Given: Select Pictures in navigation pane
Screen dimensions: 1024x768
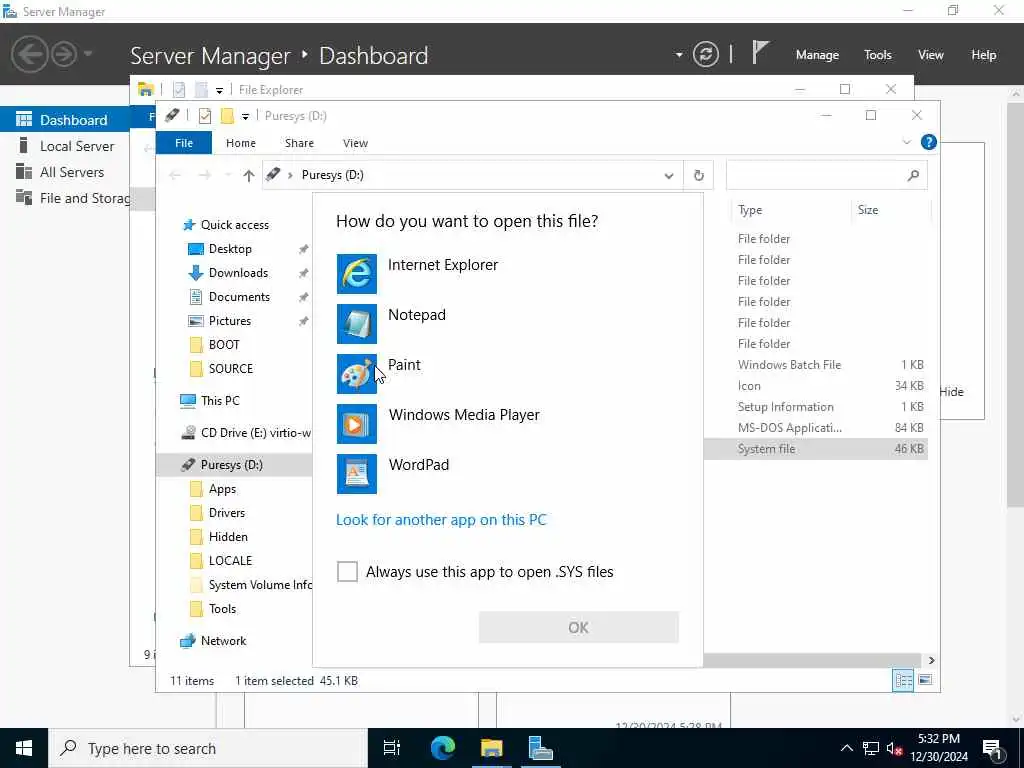Looking at the screenshot, I should click(x=230, y=321).
